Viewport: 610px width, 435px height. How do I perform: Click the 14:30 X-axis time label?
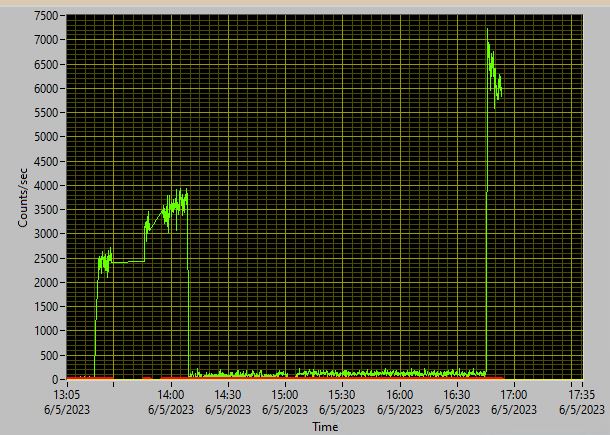pos(228,395)
